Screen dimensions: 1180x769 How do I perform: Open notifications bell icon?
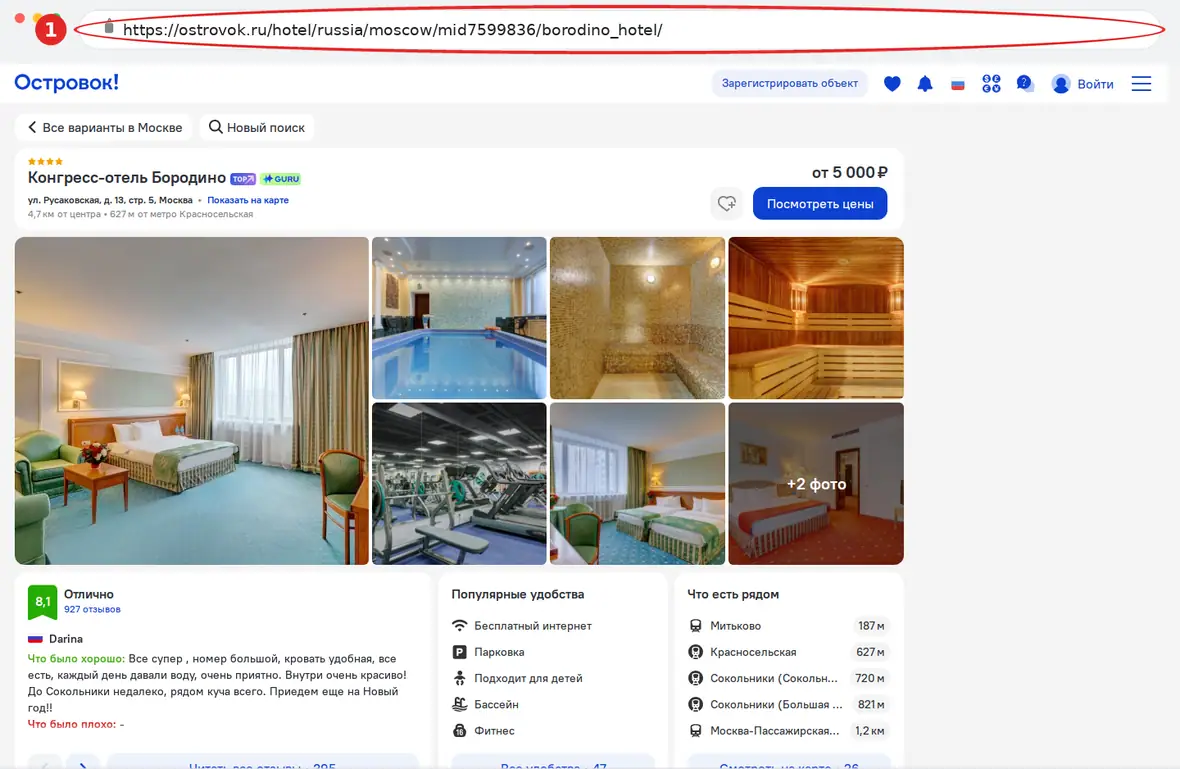pos(925,84)
